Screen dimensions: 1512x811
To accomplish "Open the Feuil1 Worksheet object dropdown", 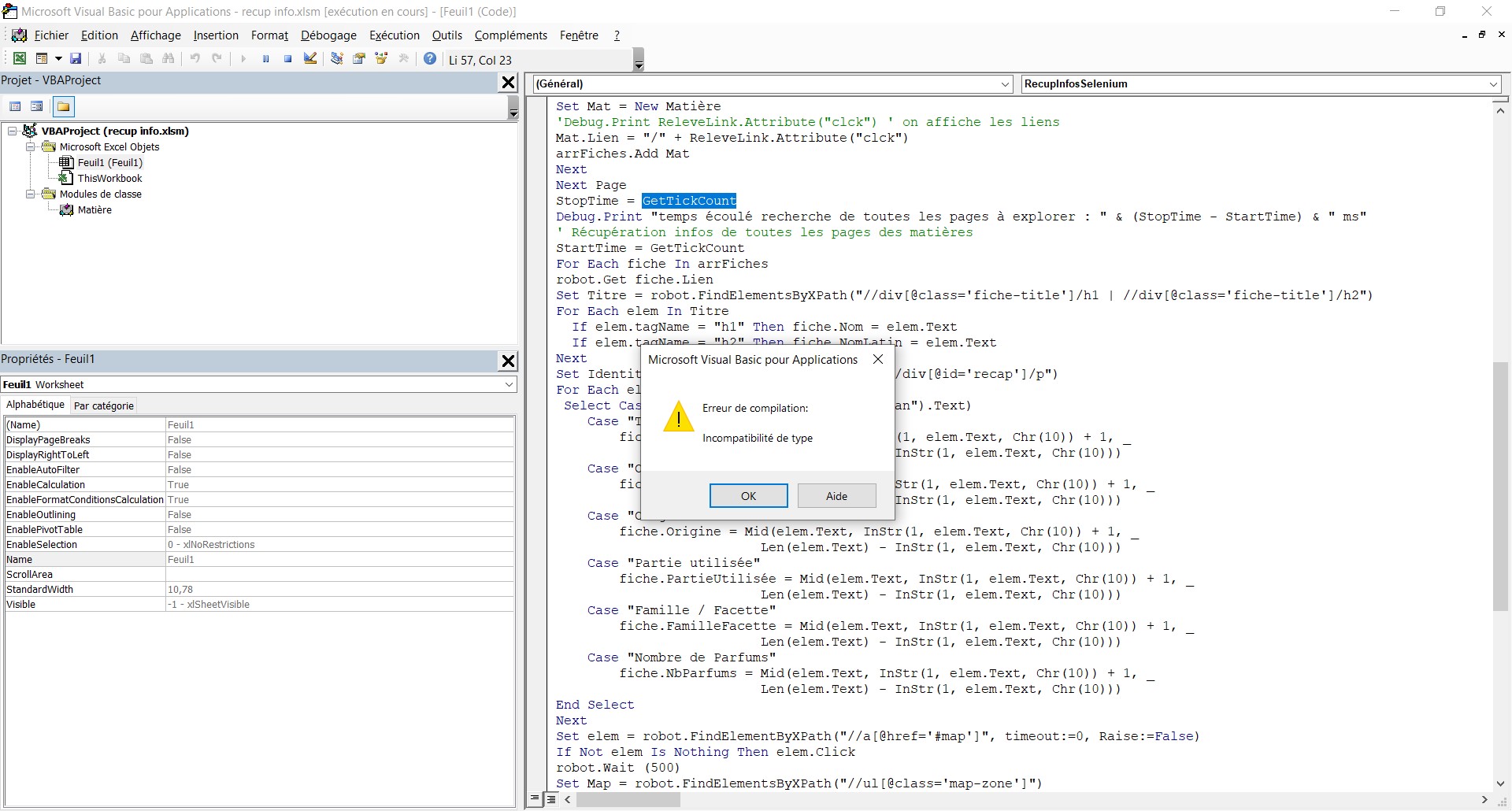I will coord(509,384).
